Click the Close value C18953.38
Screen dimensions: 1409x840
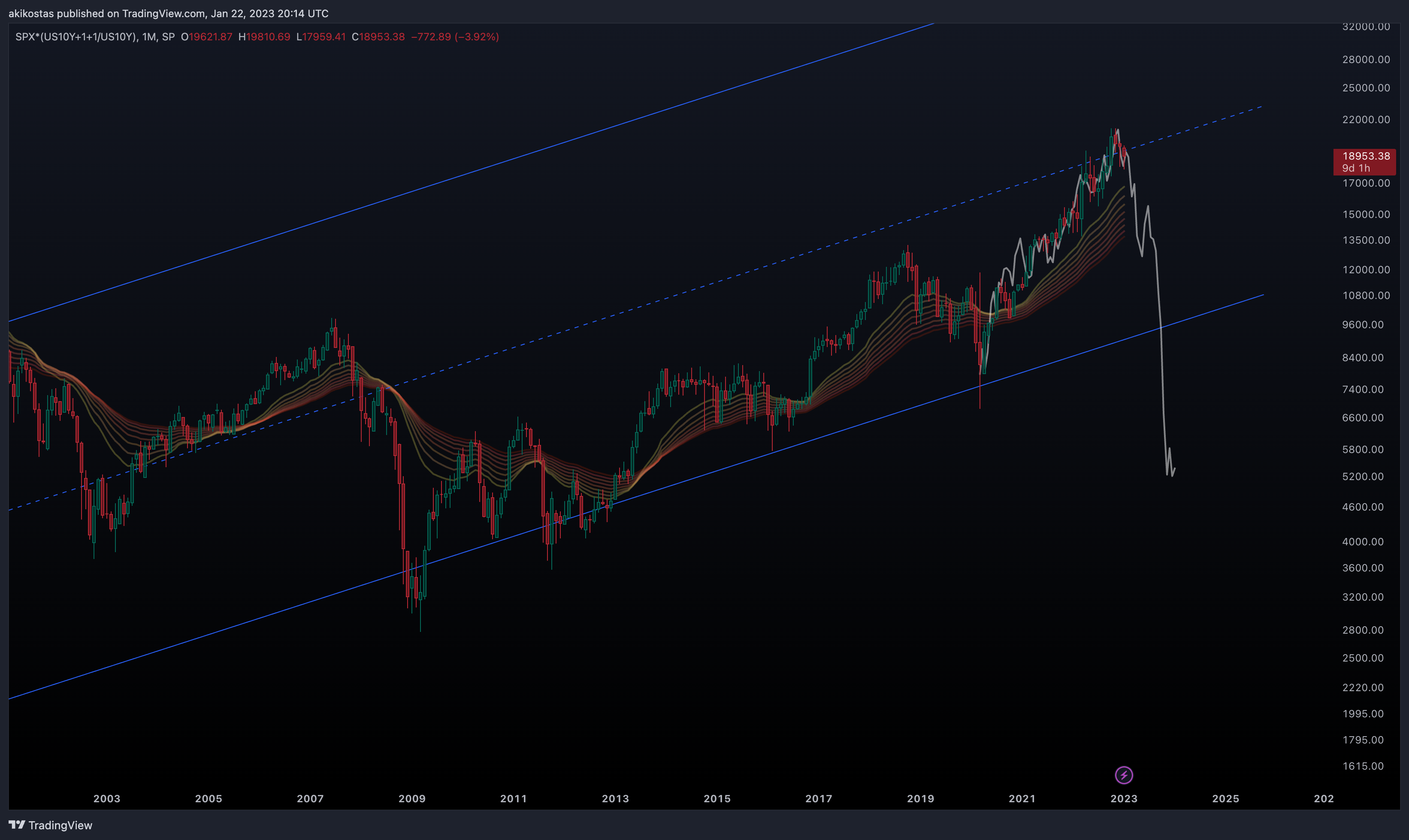point(378,37)
